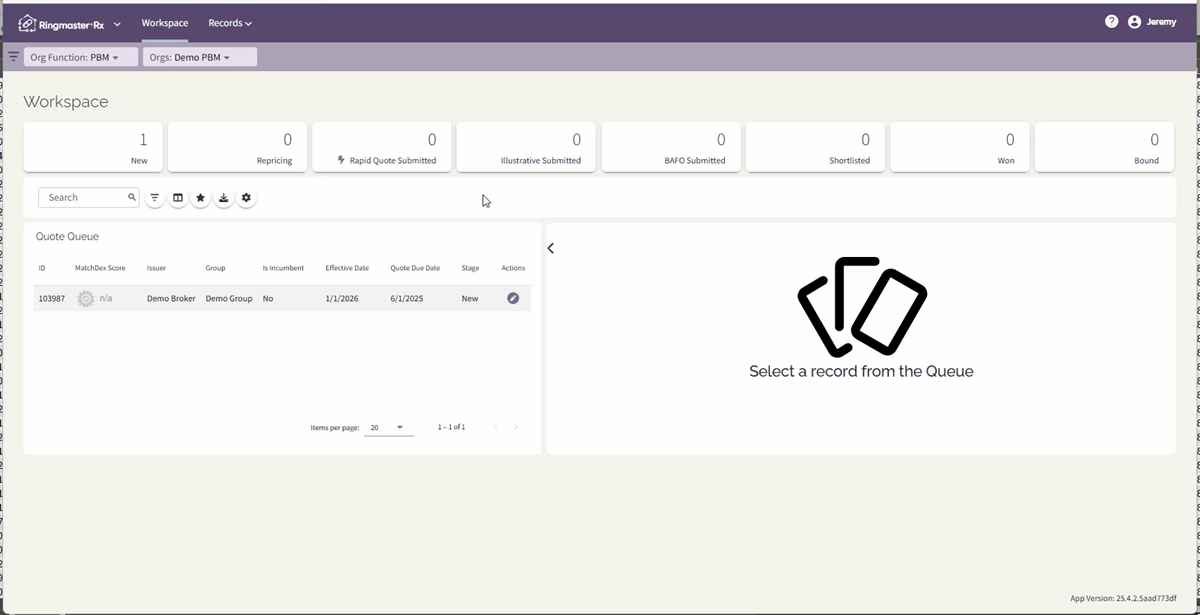This screenshot has width=1200, height=615.
Task: Open the gear settings icon in the toolbar
Action: (x=247, y=197)
